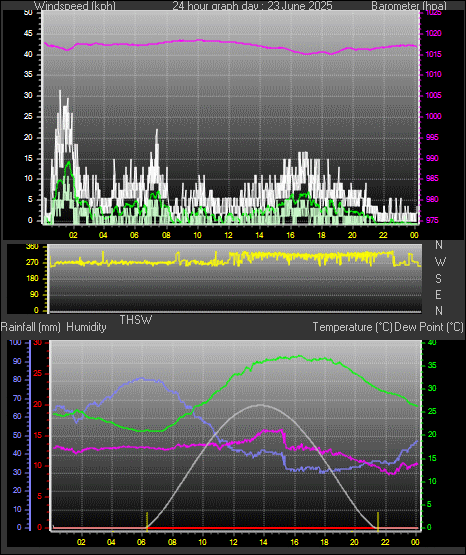Click wind direction axis value "360"
The height and width of the screenshot is (555, 466).
[x=32, y=247]
